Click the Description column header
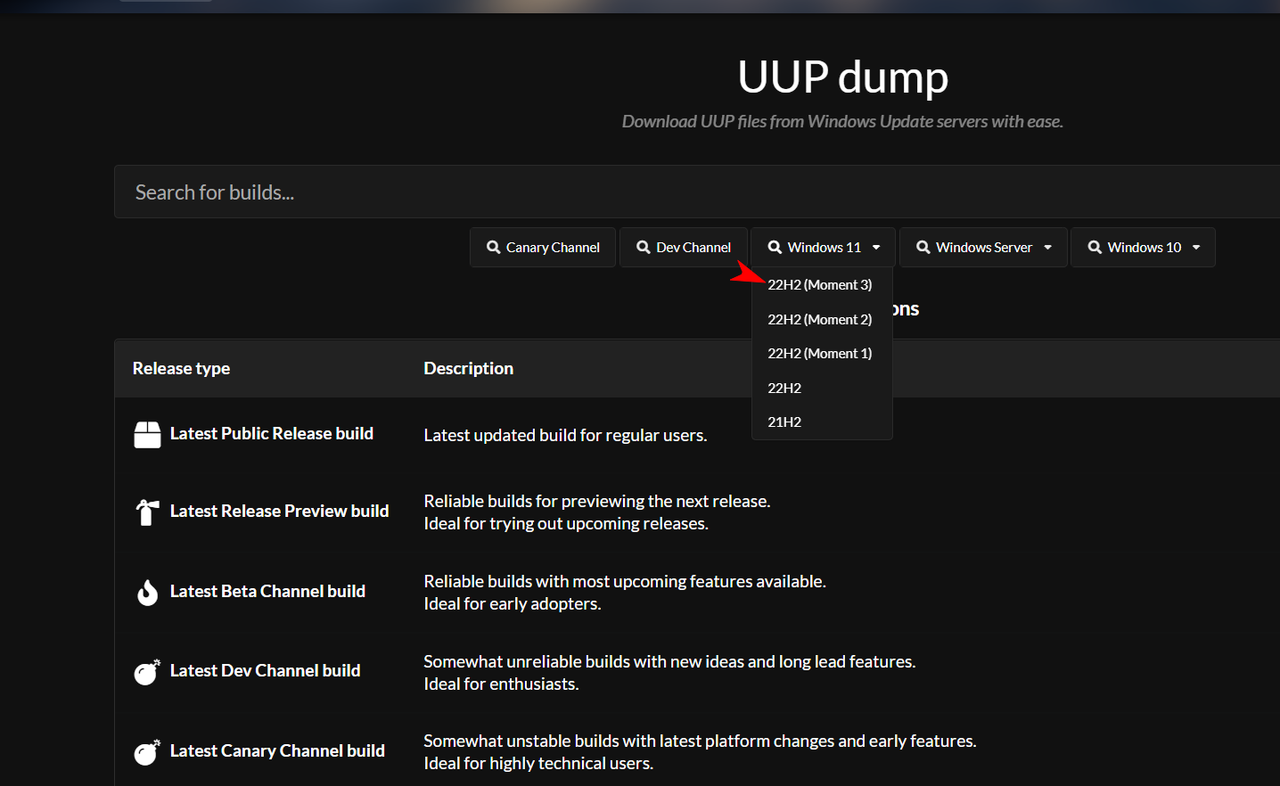This screenshot has width=1280, height=786. tap(468, 368)
